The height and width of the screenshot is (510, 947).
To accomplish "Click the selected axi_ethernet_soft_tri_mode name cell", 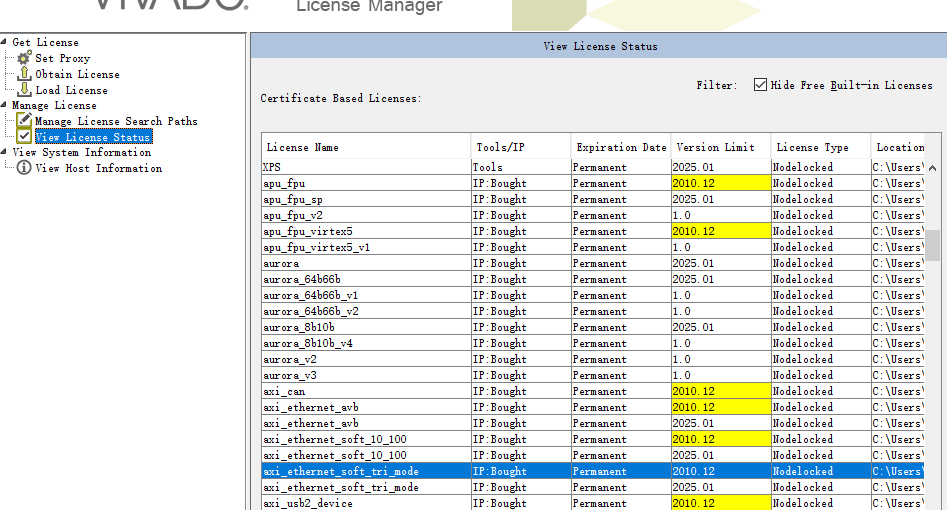I will point(366,471).
